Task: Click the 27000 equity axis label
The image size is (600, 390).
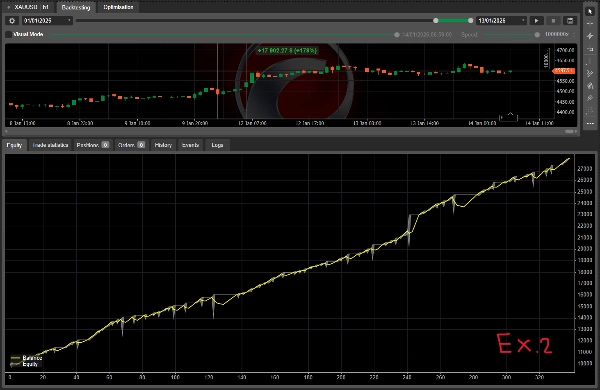Action: coord(585,168)
